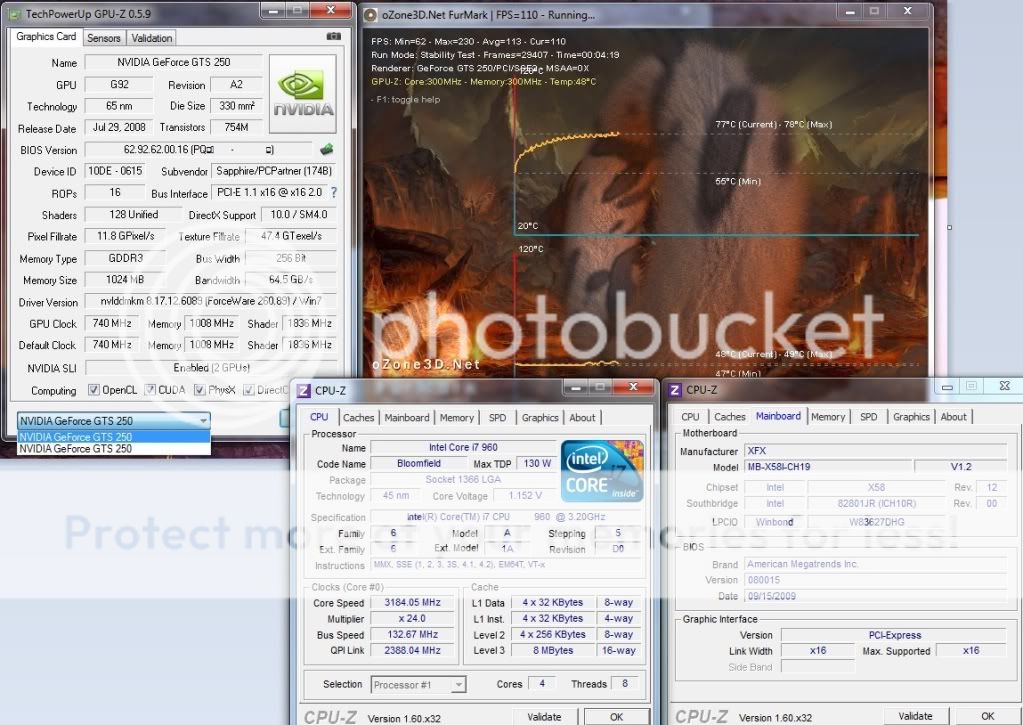This screenshot has height=725, width=1023.
Task: Click the Z icon of the CPU-Z mainboard window
Action: 676,390
